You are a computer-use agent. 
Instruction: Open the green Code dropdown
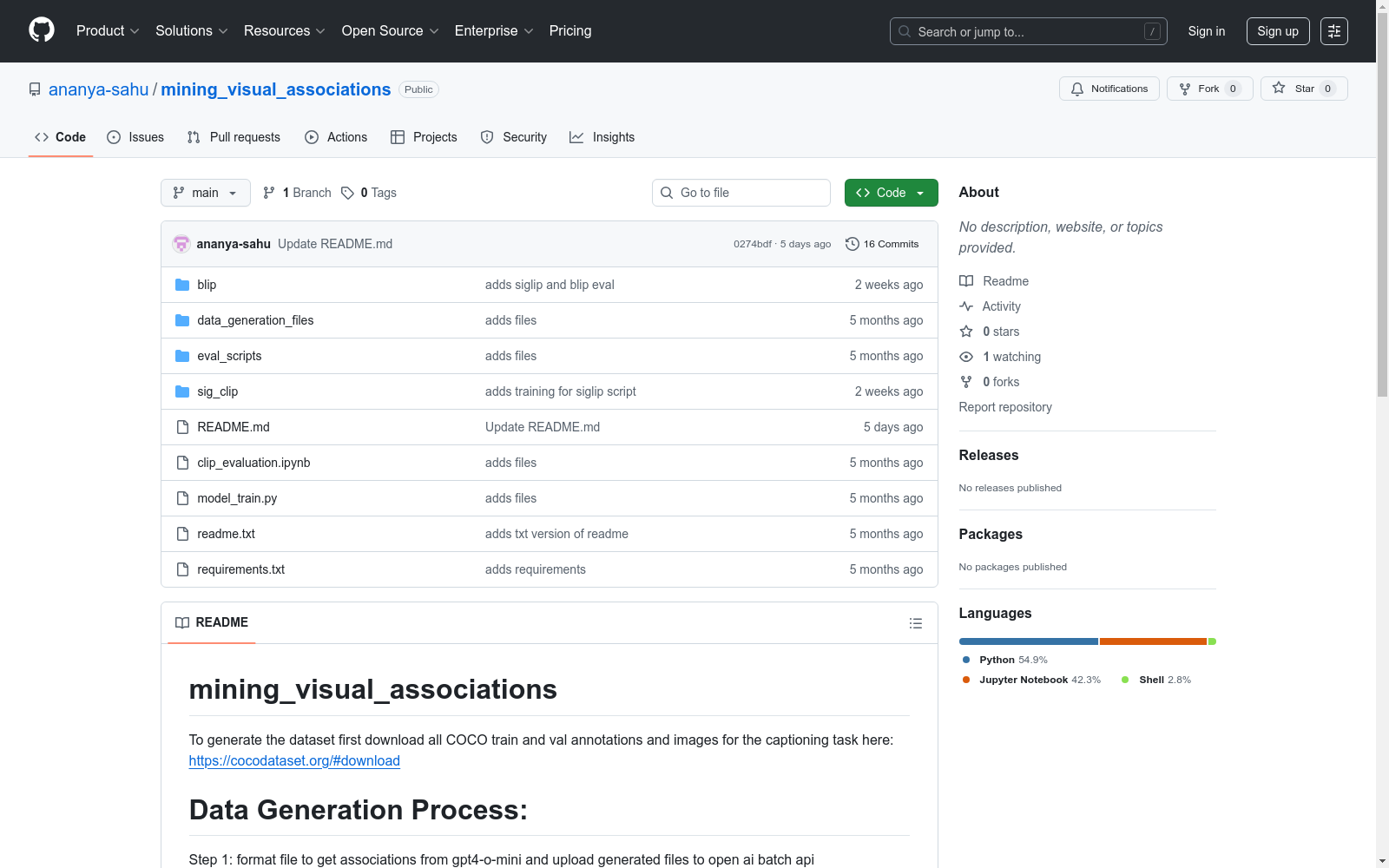click(891, 193)
